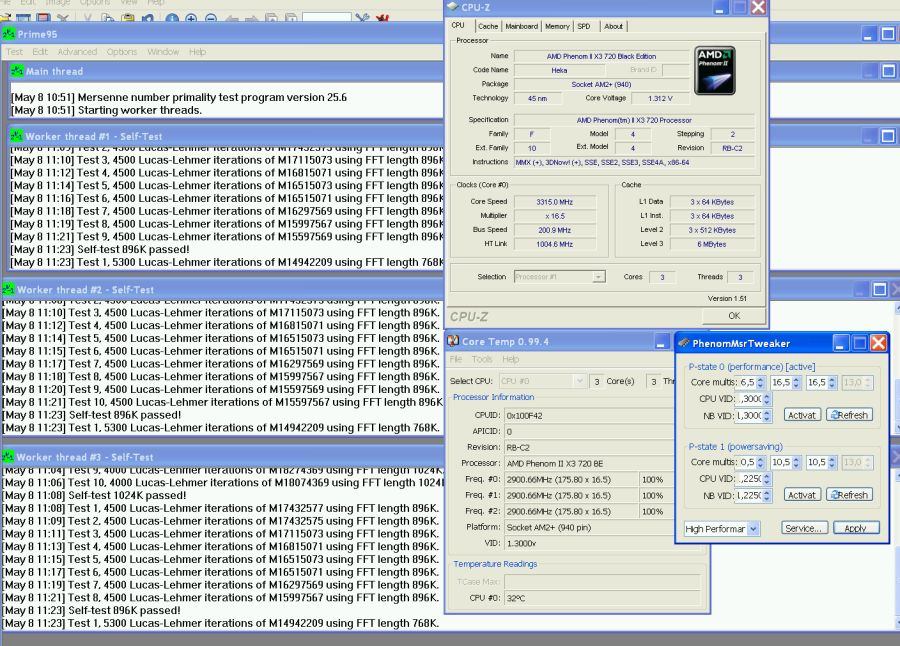Click the CPUID field 0x100F42 in Core Temp

[588, 415]
